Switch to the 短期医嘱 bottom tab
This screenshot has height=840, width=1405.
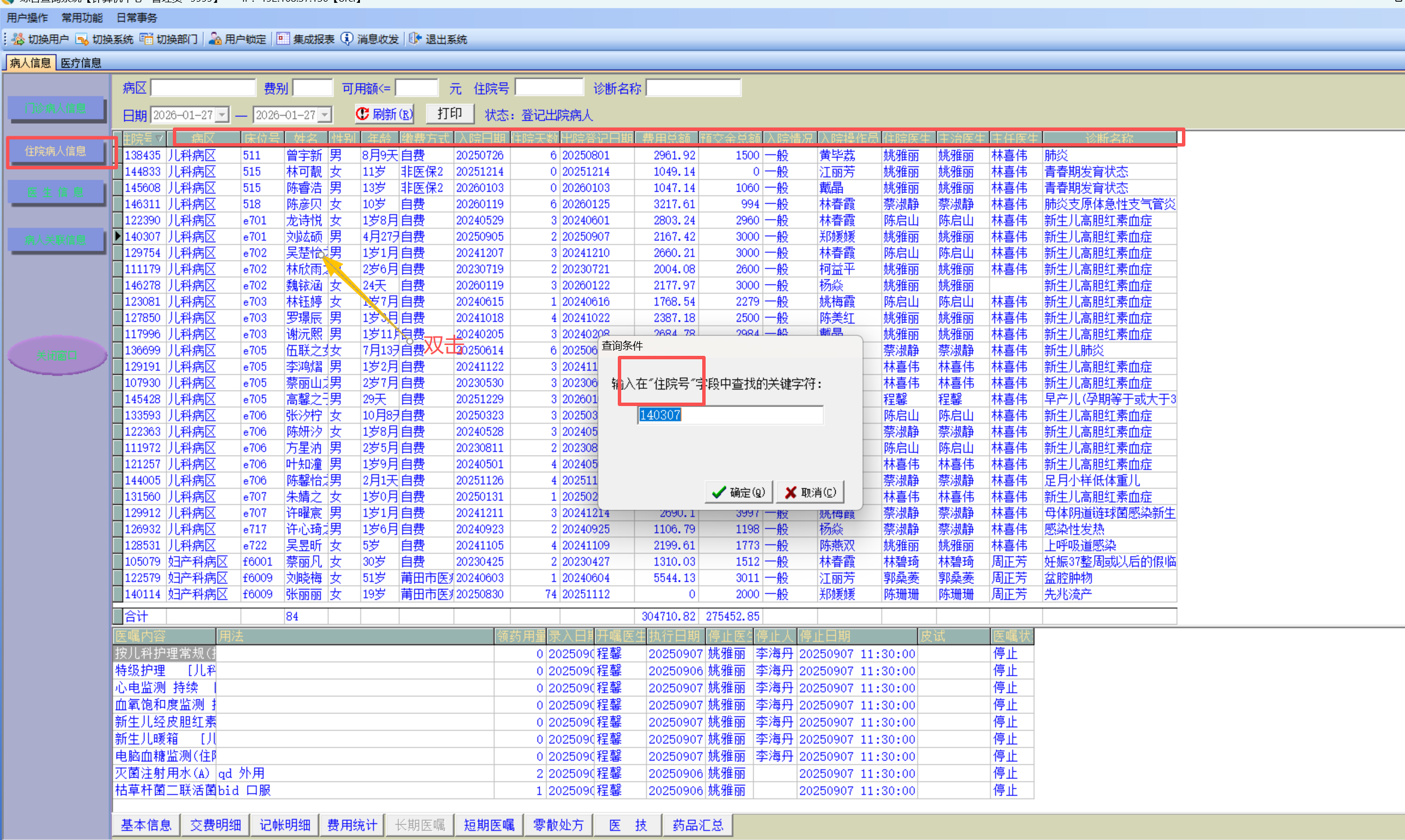[x=489, y=825]
